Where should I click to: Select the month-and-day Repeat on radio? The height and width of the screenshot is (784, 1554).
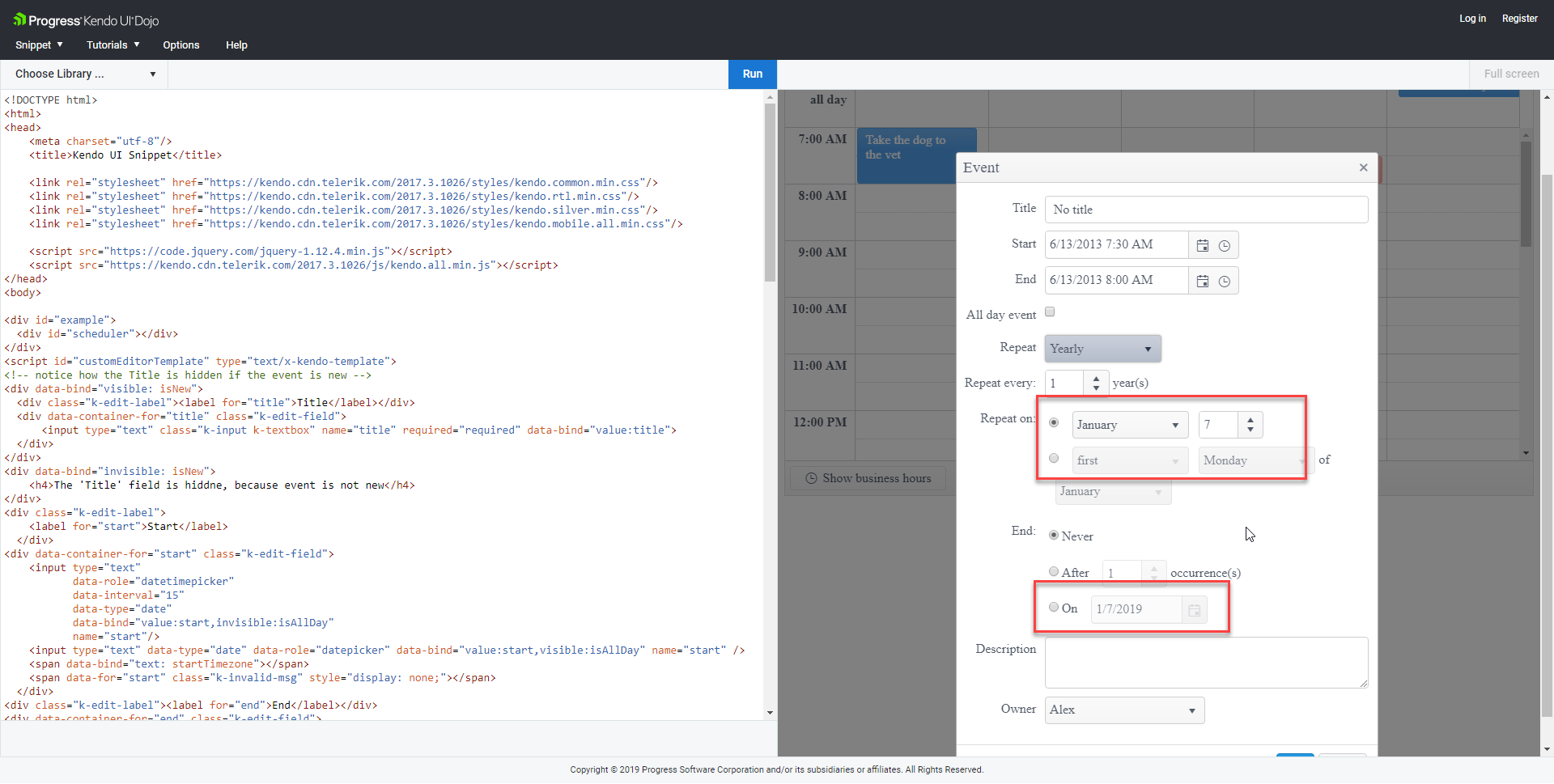coord(1054,422)
